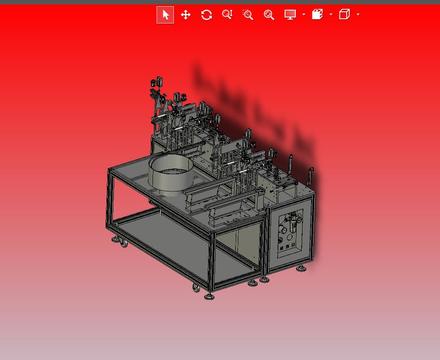Click the monitor display settings icon
Image resolution: width=440 pixels, height=360 pixels.
[x=290, y=15]
